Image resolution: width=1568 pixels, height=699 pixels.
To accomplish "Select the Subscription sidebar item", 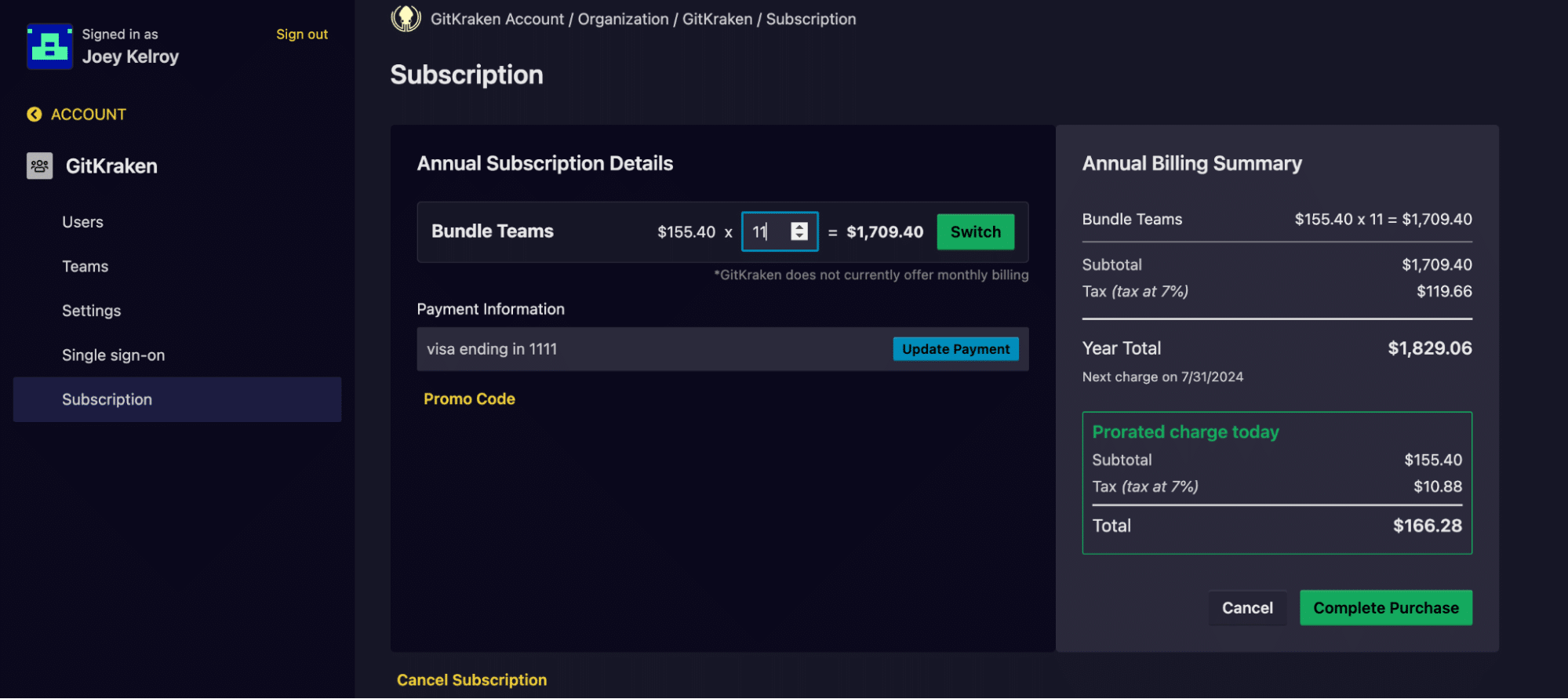I will [107, 399].
